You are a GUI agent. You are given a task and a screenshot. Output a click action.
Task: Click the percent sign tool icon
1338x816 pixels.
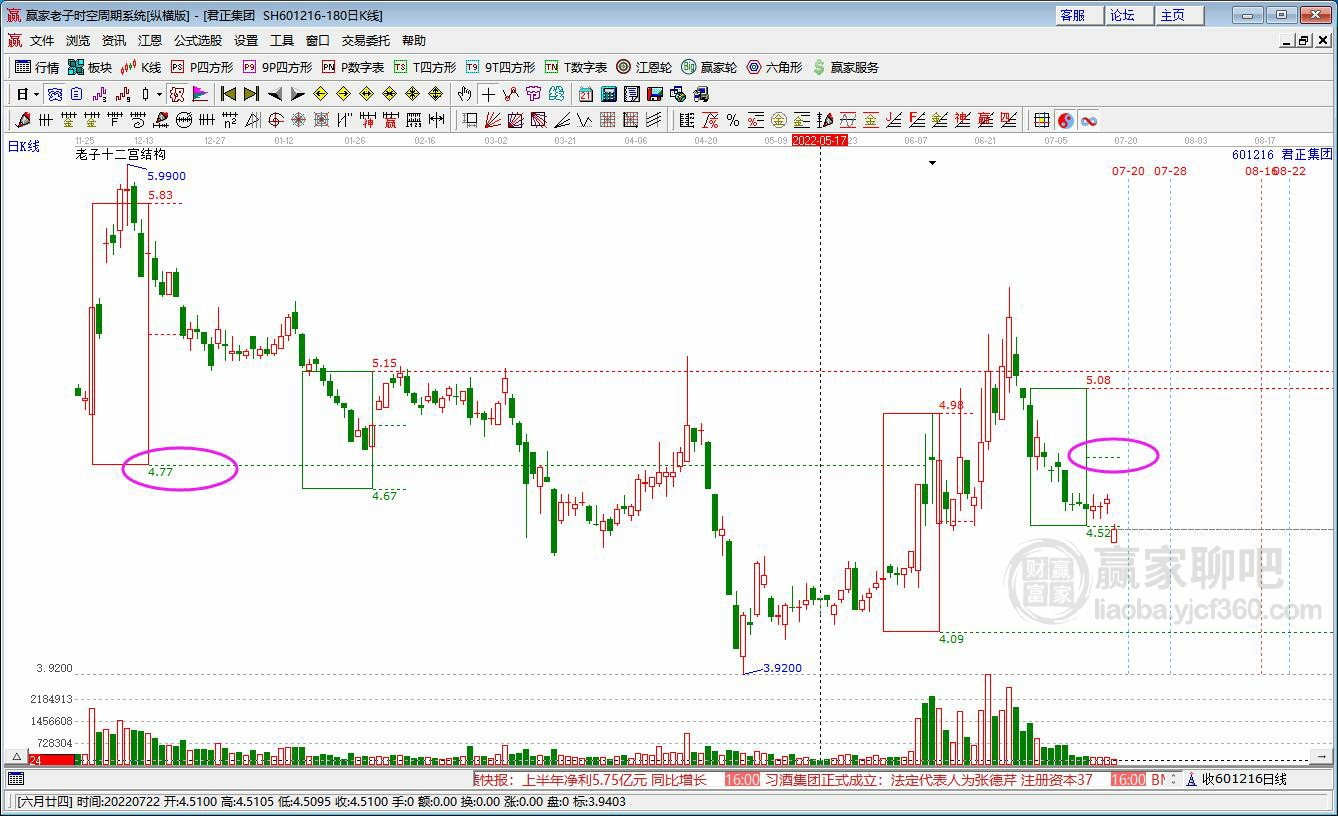tap(733, 120)
